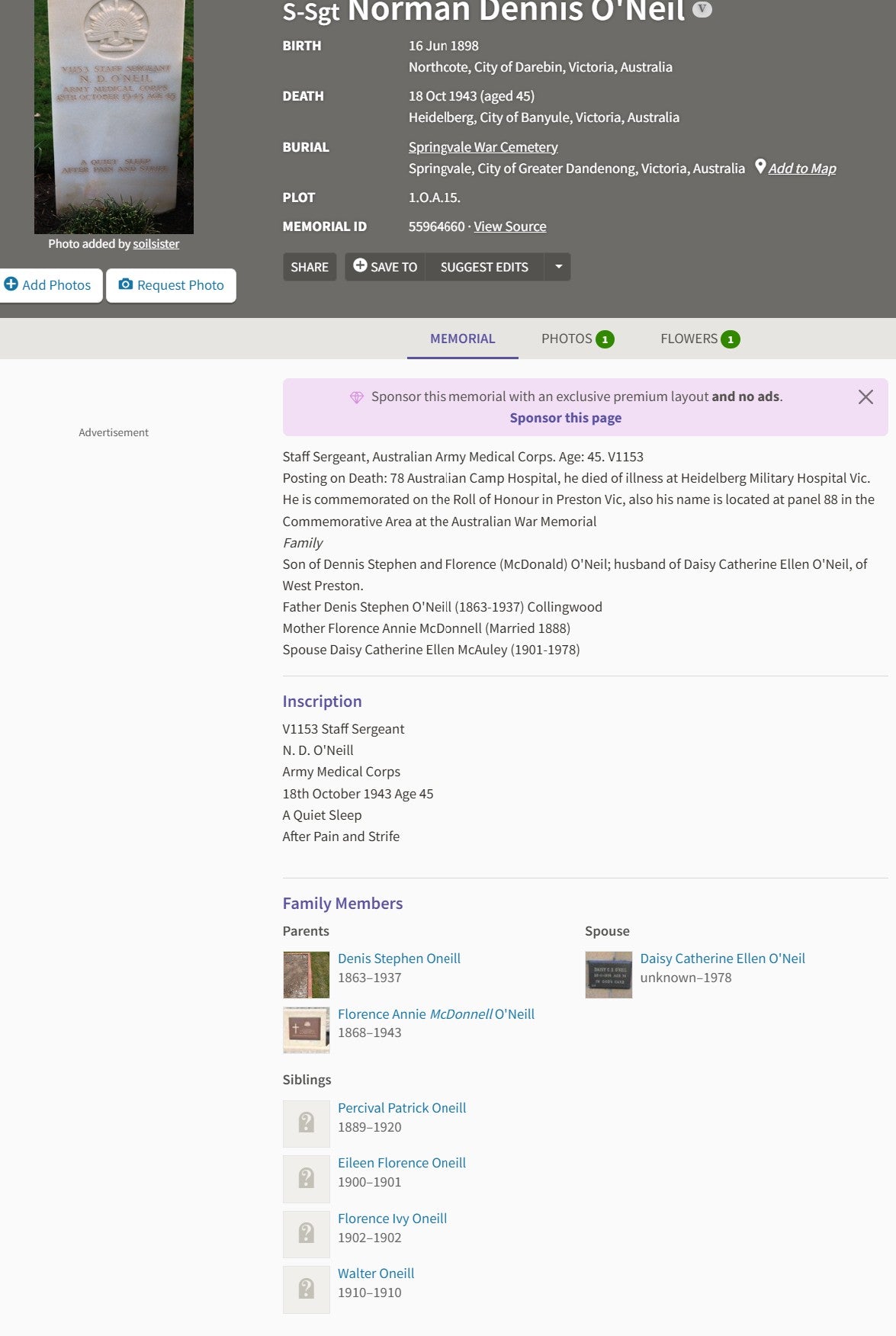896x1336 pixels.
Task: Click the map pin icon beside Add to Map
Action: pos(760,167)
